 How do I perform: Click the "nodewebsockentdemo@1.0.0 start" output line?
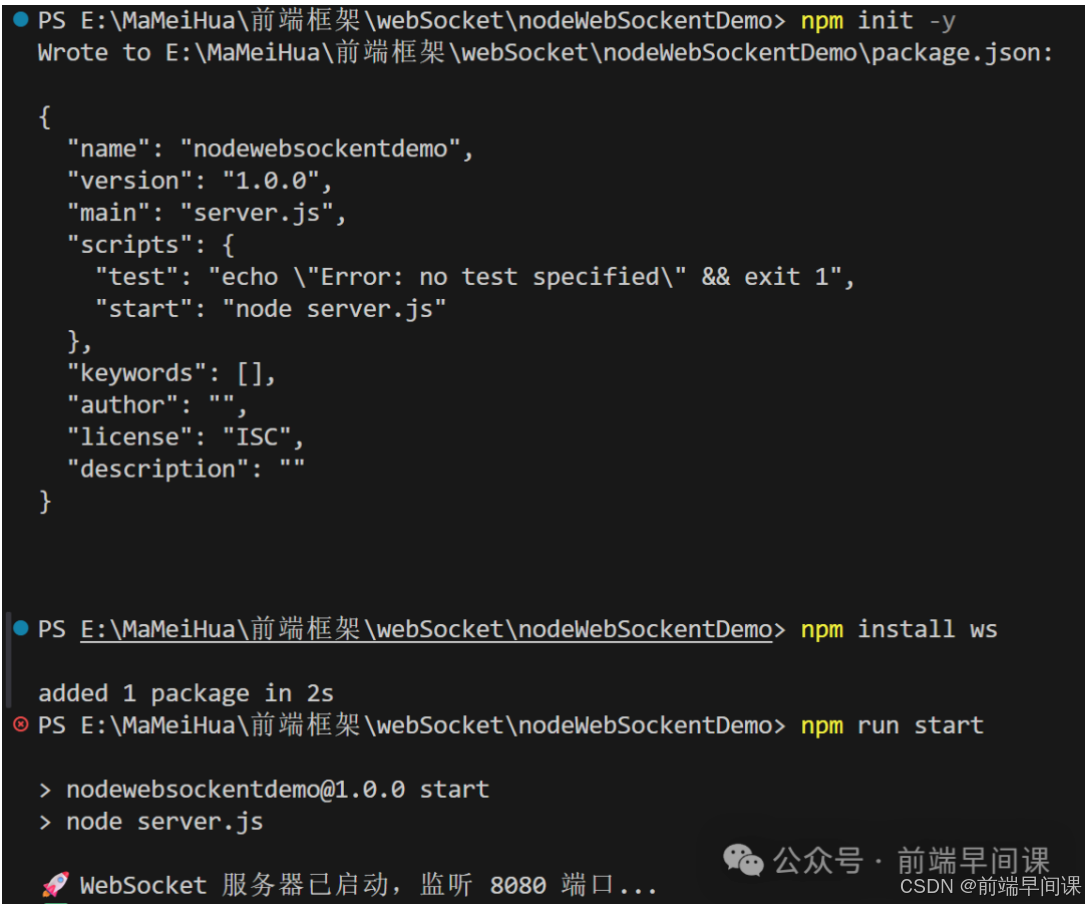[277, 789]
